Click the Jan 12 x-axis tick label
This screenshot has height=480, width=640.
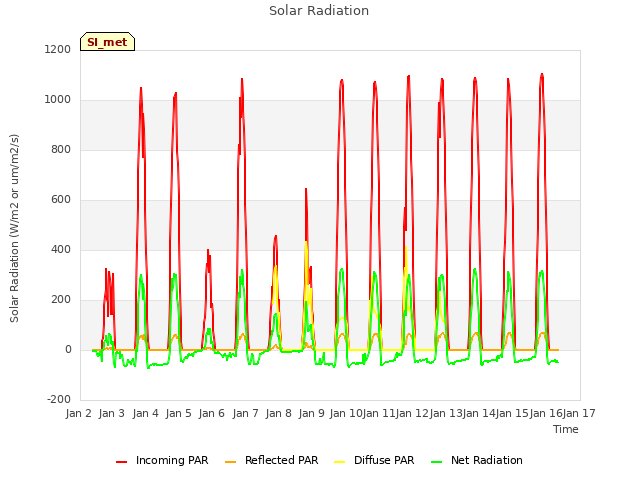tap(412, 413)
